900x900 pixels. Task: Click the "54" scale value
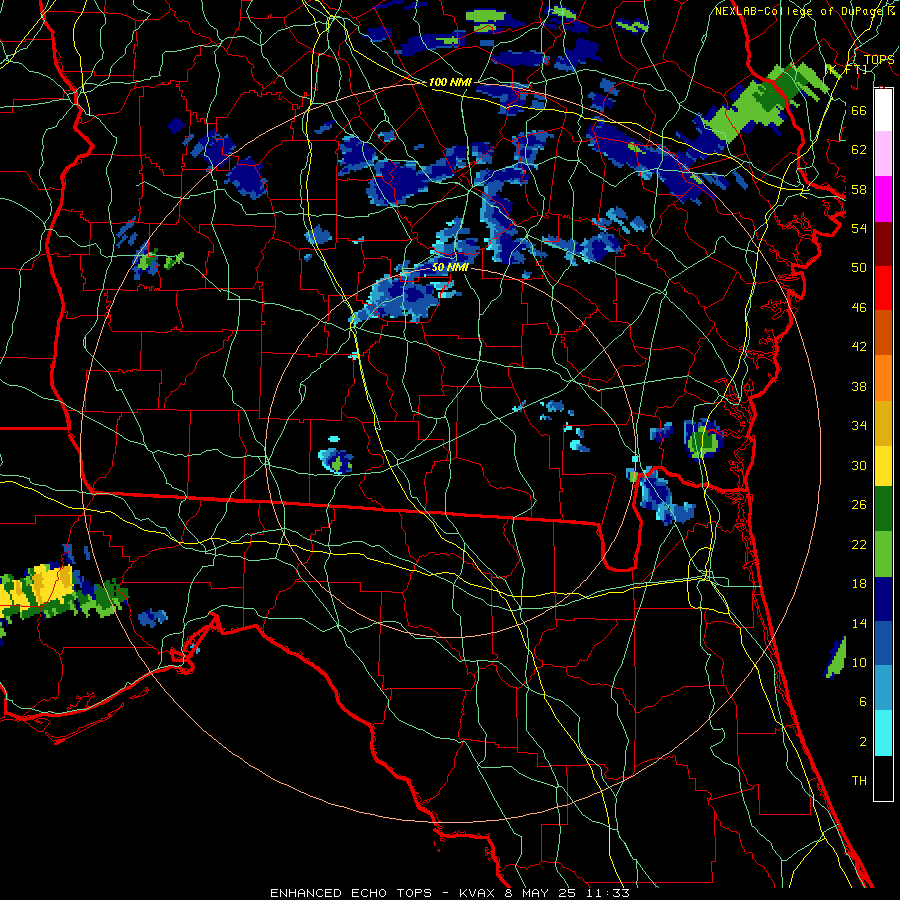pyautogui.click(x=859, y=228)
